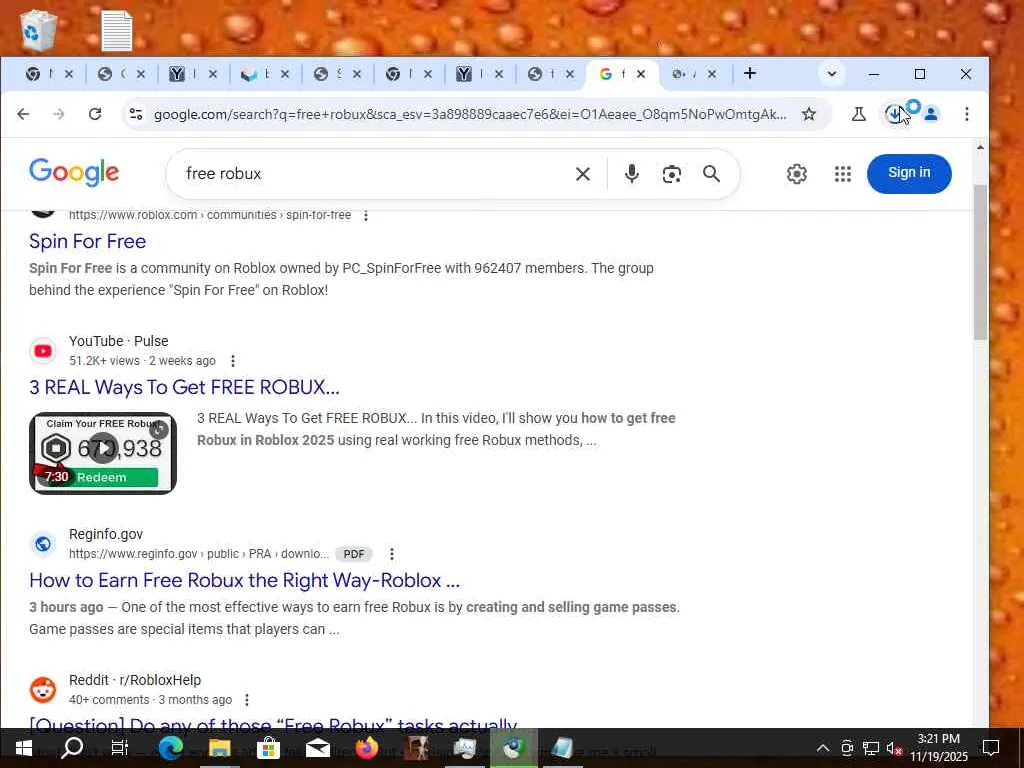Show hidden system tray icons chevron
The image size is (1024, 768).
coord(823,748)
